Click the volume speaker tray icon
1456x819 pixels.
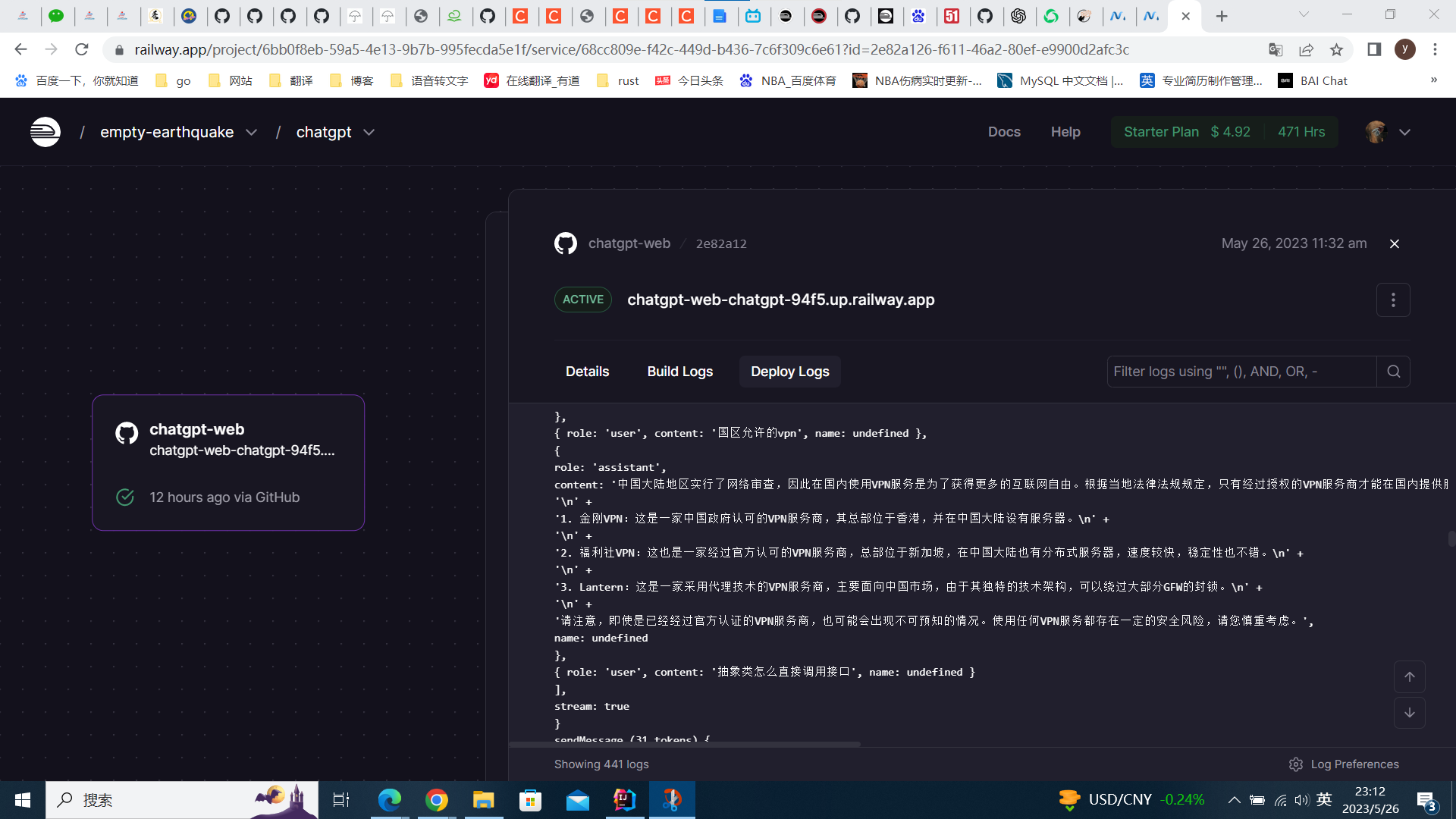click(x=1302, y=800)
